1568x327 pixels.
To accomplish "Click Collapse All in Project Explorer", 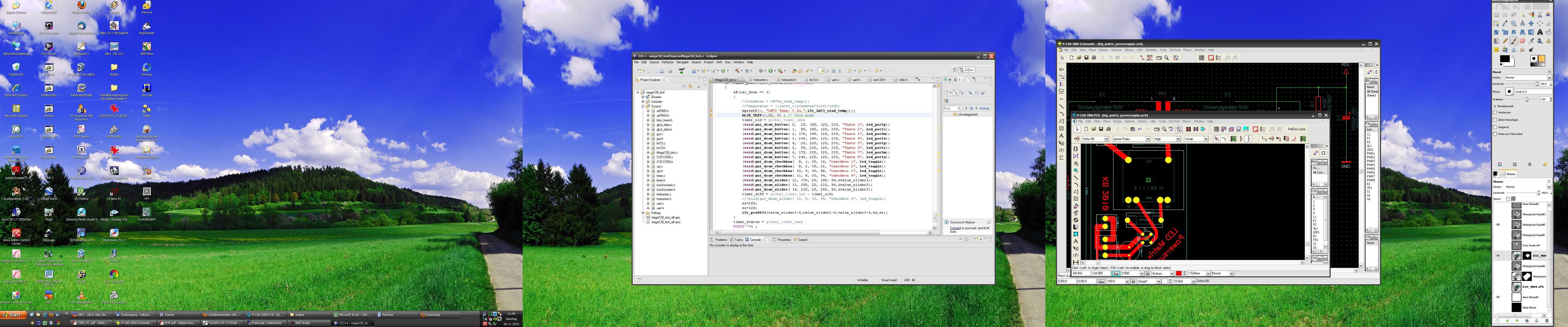I will click(x=684, y=86).
